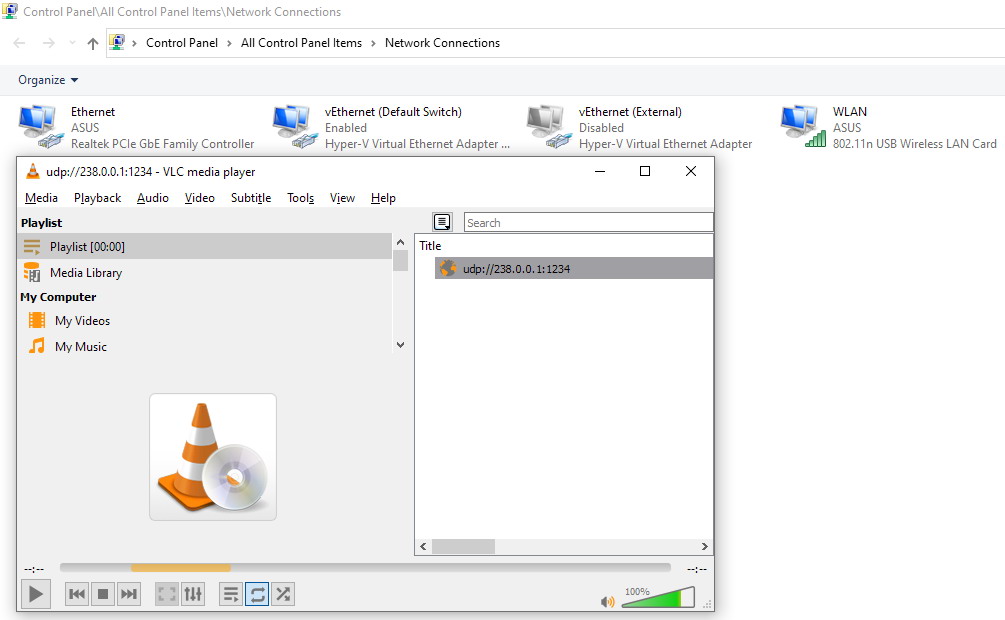Select vEthernet (External) disabled adapter
This screenshot has width=1005, height=620.
pos(639,128)
